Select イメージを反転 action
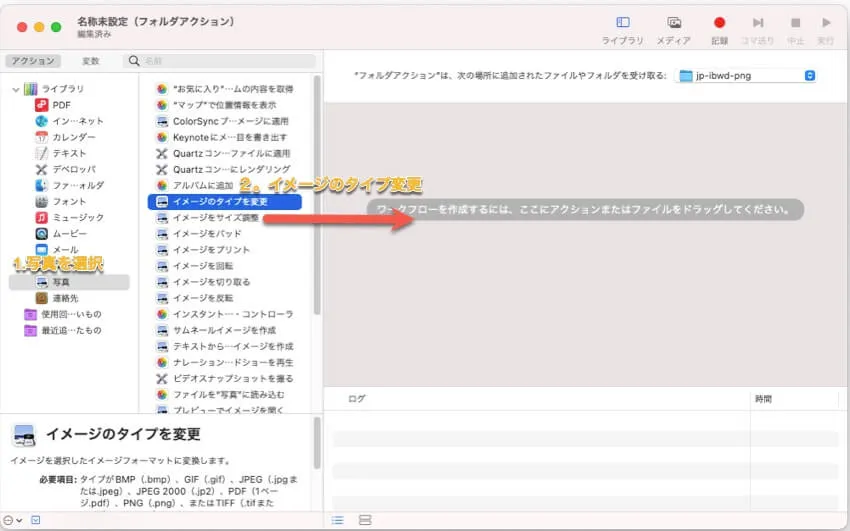The height and width of the screenshot is (531, 850). (194, 298)
